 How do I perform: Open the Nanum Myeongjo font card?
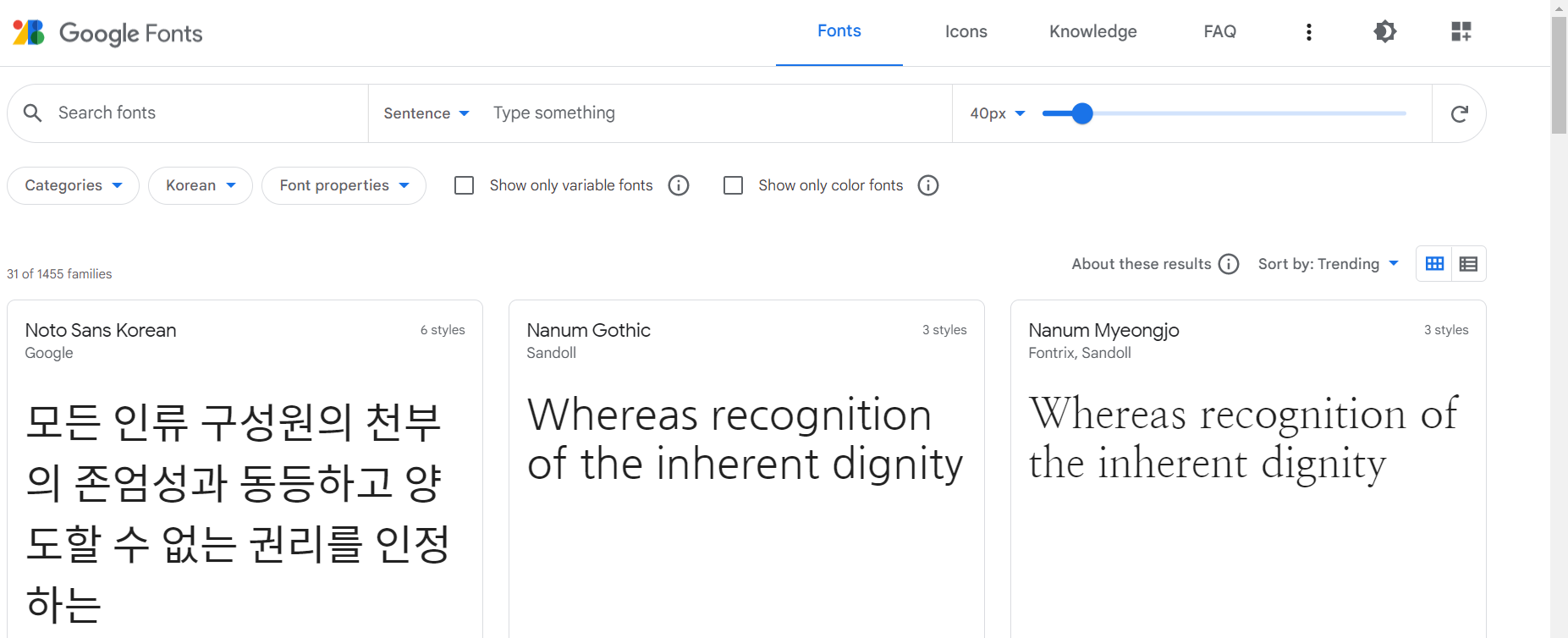click(1248, 469)
